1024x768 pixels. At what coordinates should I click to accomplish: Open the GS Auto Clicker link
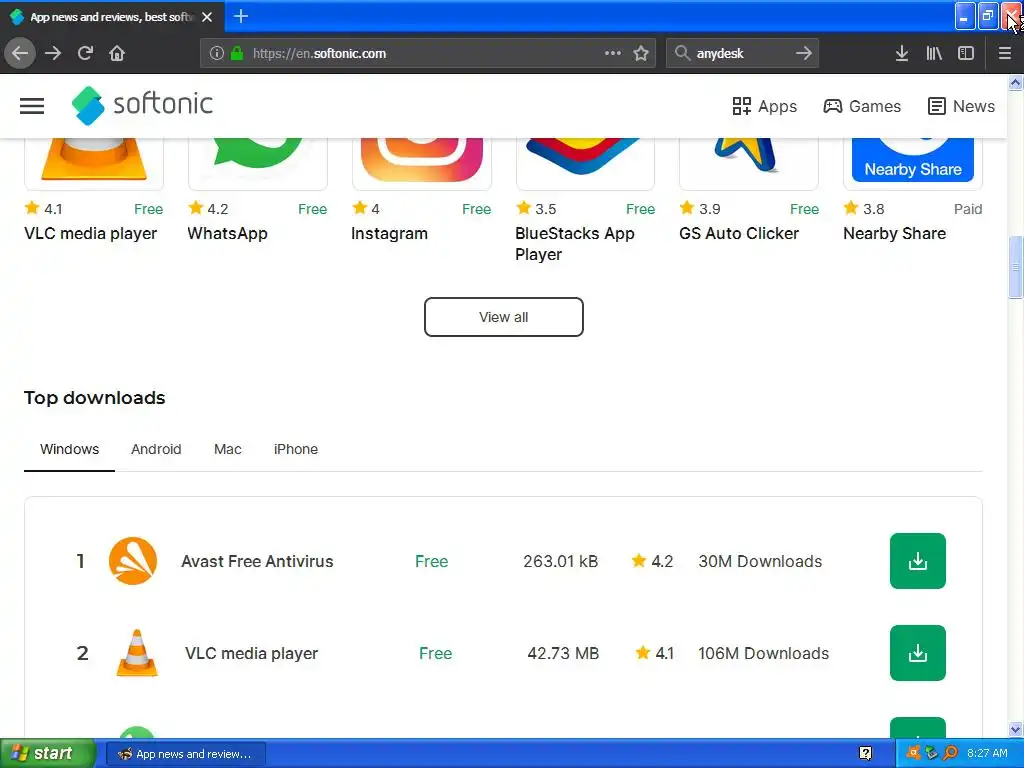pos(739,234)
